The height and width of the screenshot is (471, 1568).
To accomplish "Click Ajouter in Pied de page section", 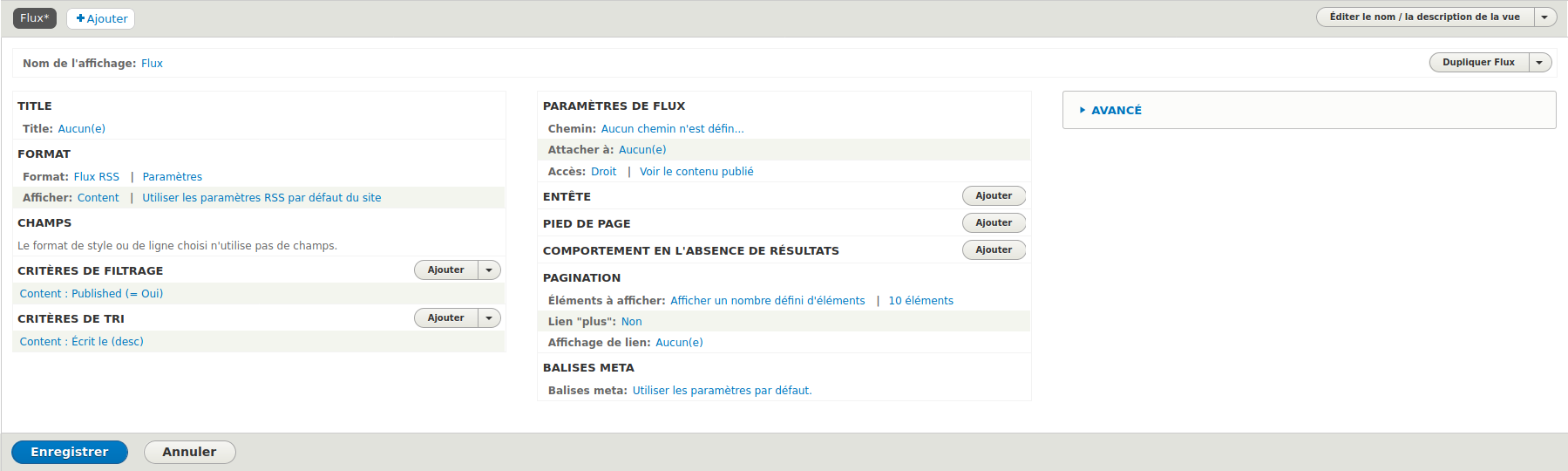I will pos(994,223).
